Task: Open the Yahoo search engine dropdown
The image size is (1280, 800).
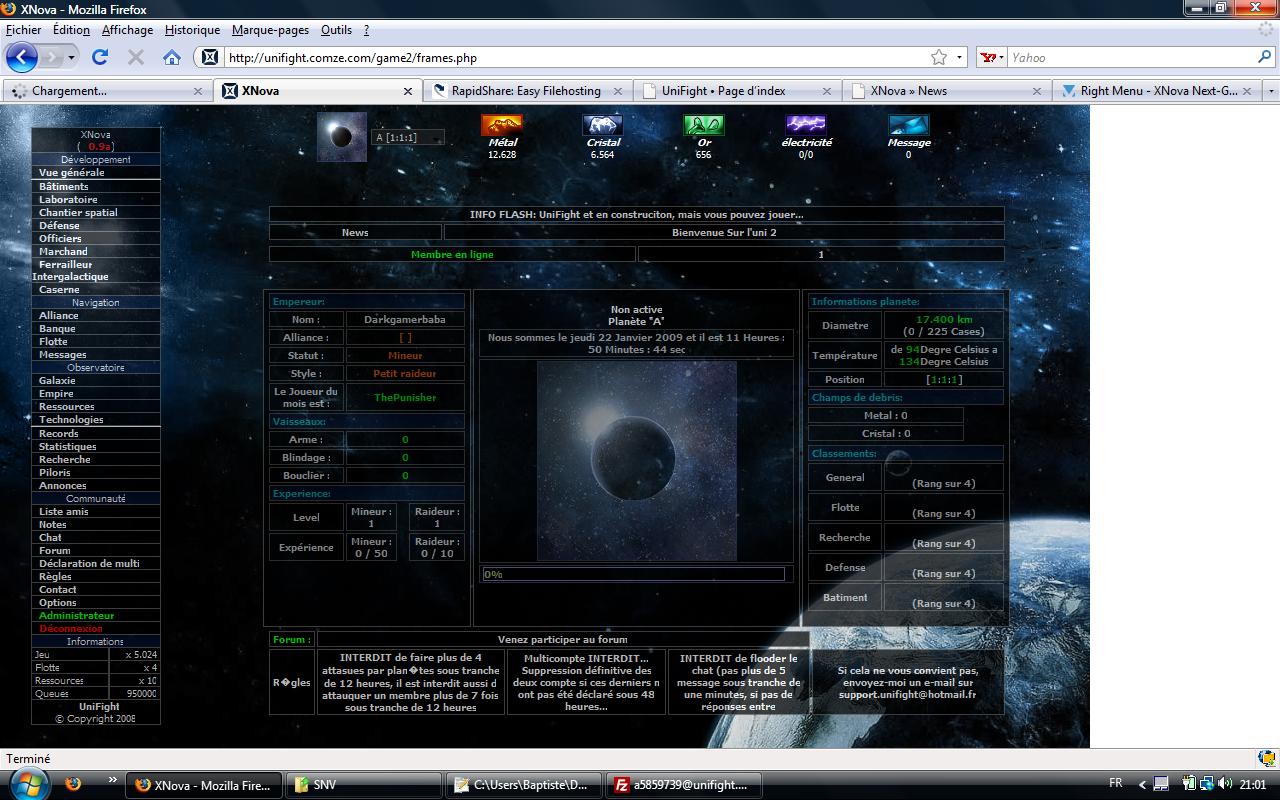Action: point(992,57)
